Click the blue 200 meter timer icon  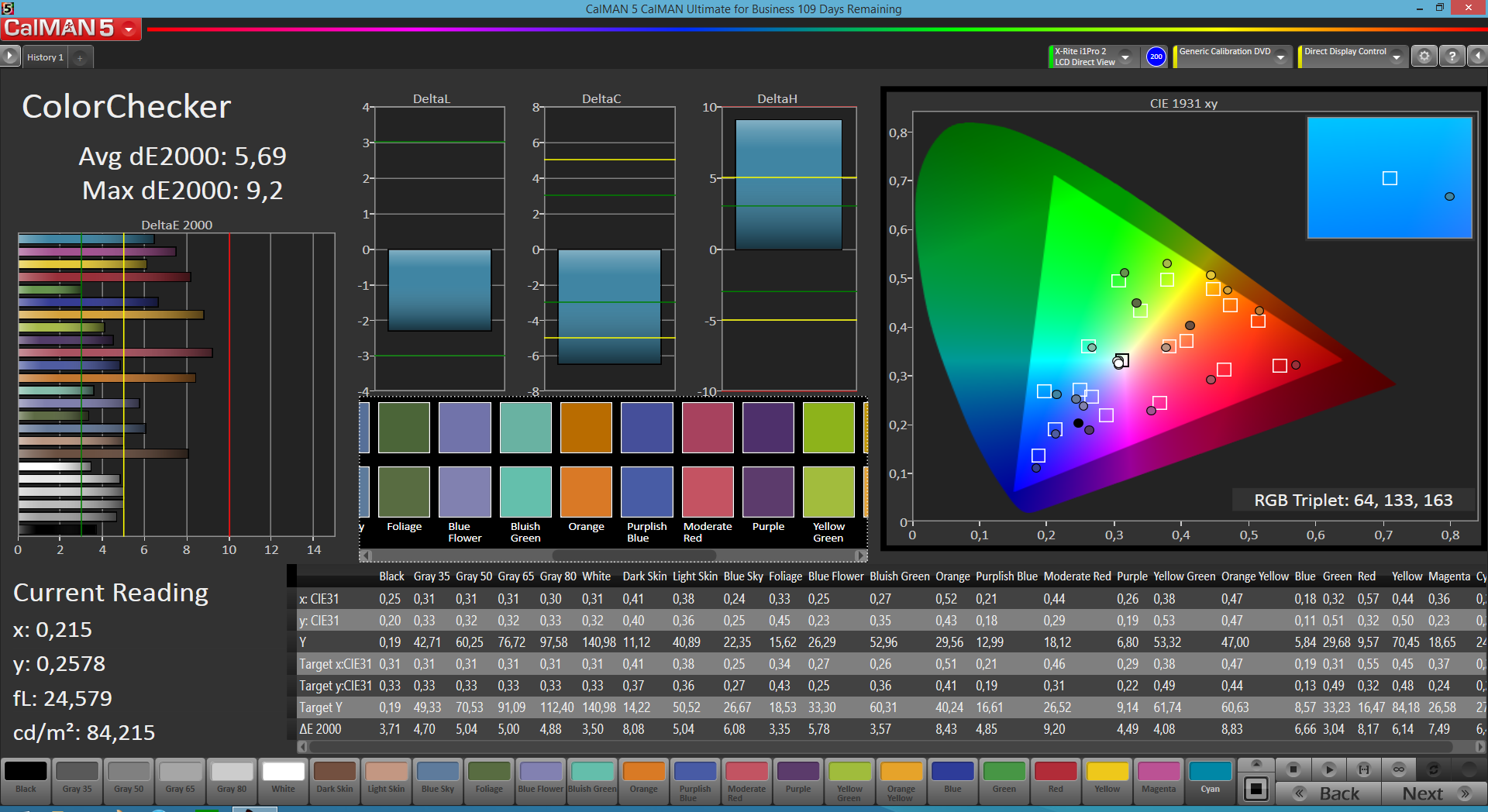pos(1156,57)
